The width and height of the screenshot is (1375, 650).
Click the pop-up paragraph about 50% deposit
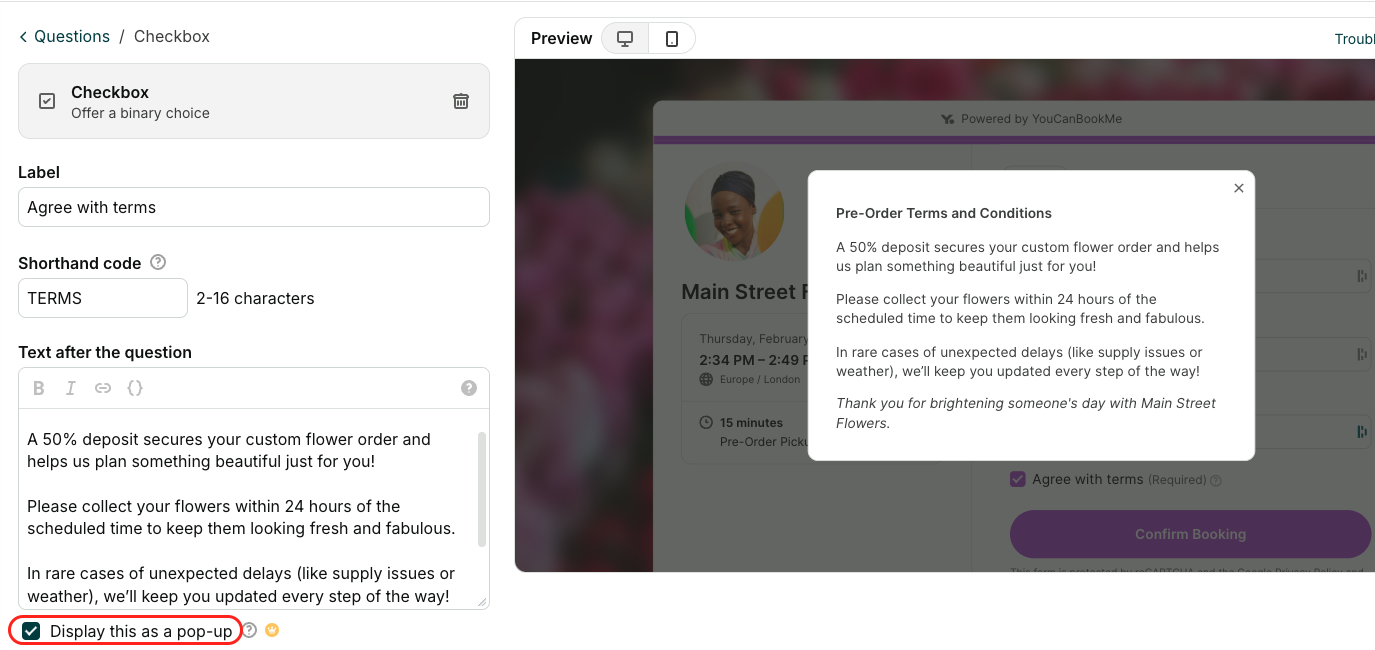pyautogui.click(x=1028, y=257)
